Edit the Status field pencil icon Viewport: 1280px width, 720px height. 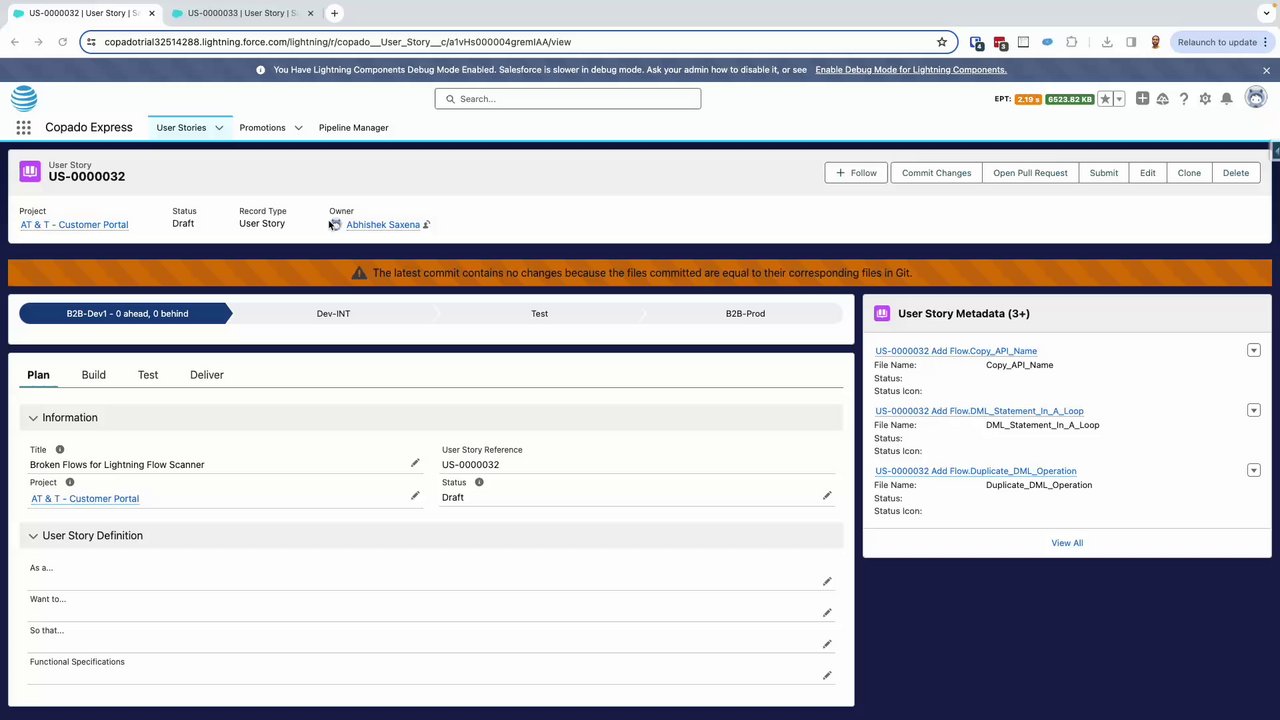pyautogui.click(x=827, y=496)
